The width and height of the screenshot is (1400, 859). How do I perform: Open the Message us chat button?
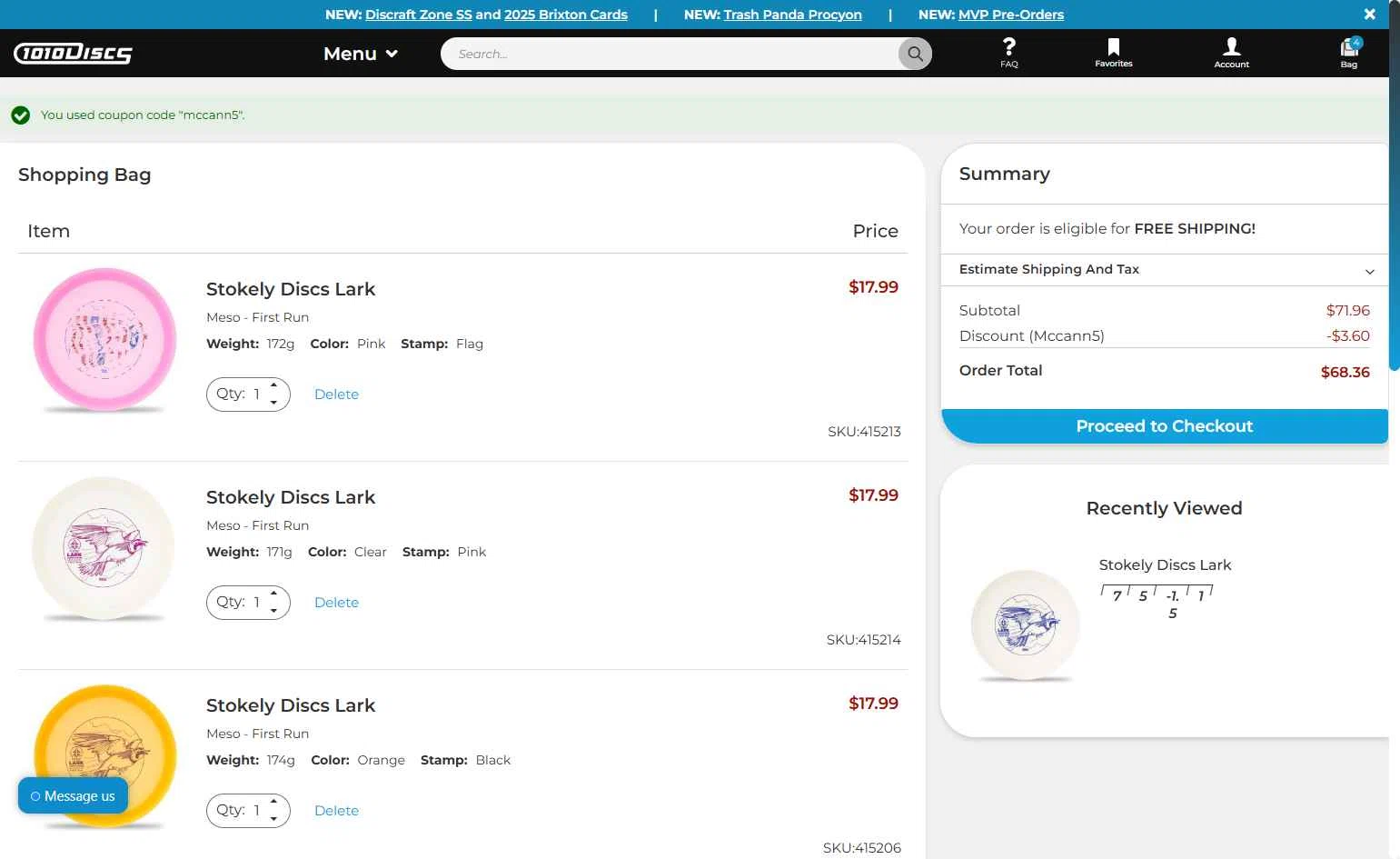click(73, 796)
